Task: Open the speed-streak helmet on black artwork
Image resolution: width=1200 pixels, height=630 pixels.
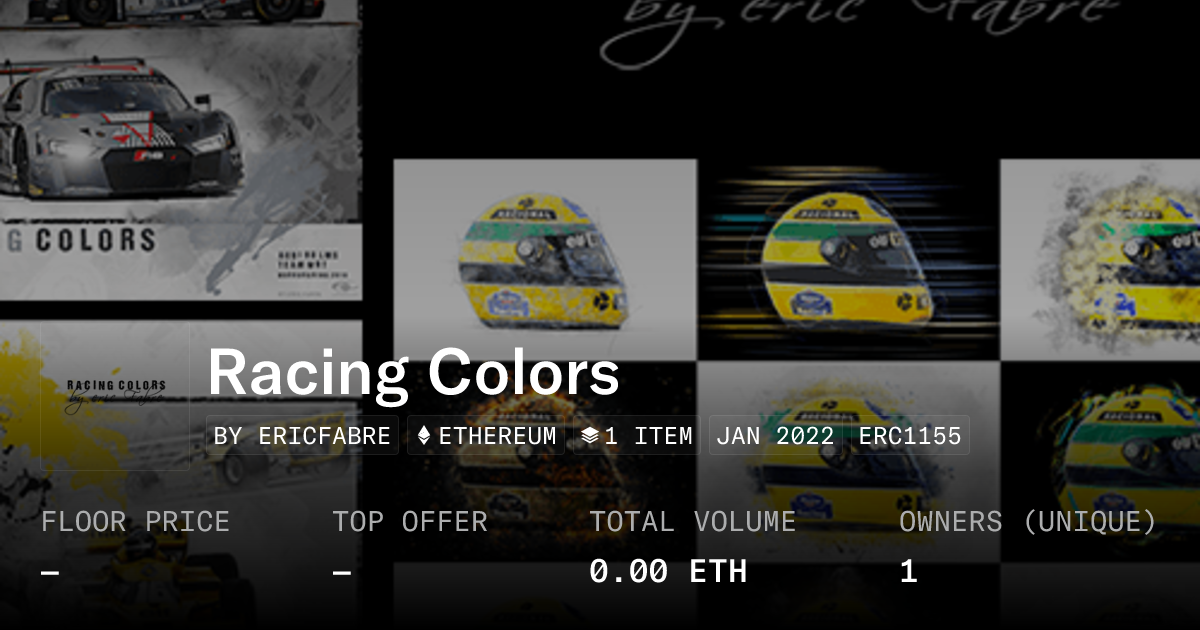Action: click(848, 260)
